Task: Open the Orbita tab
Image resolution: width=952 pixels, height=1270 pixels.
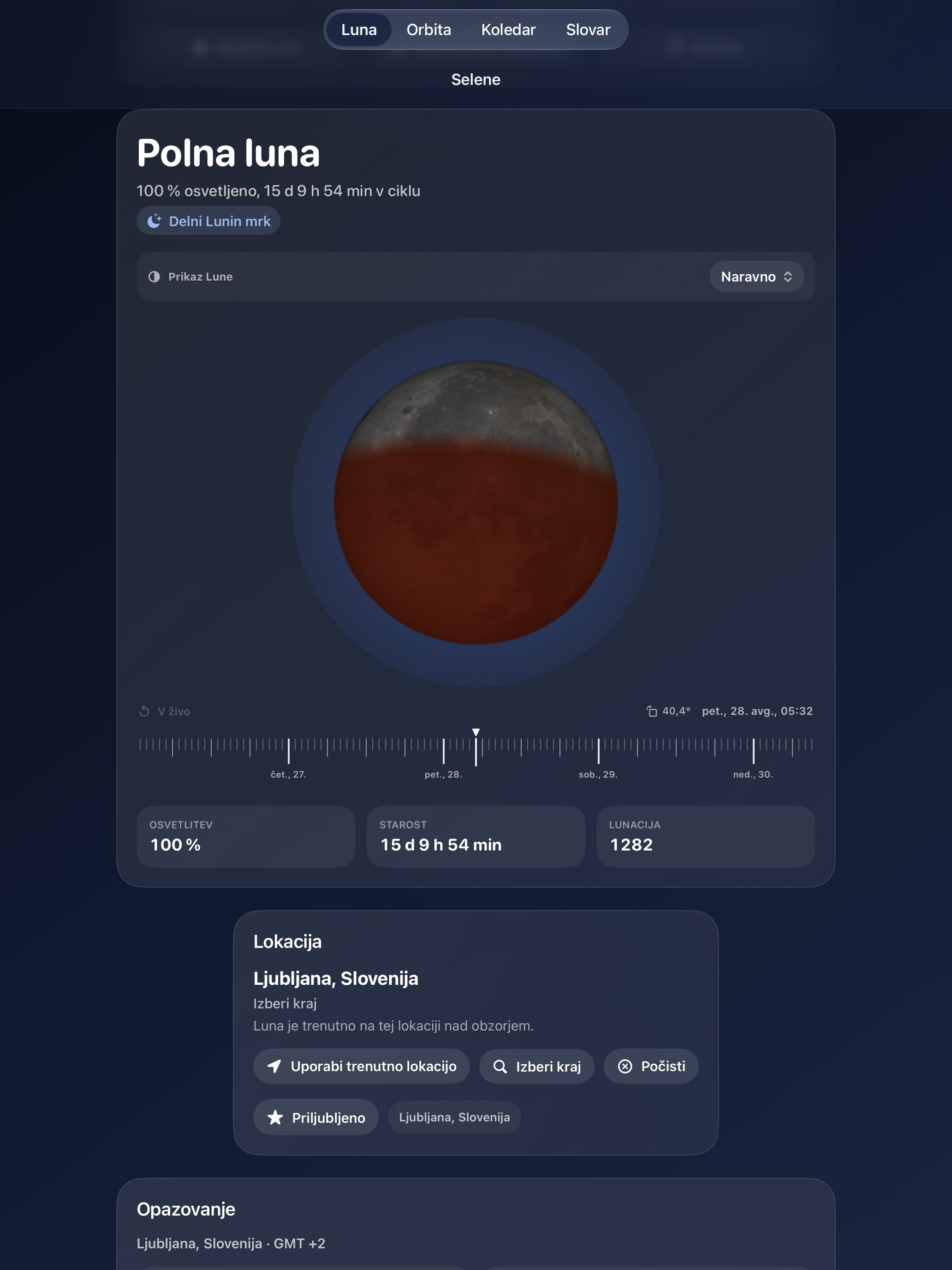Action: 428,30
